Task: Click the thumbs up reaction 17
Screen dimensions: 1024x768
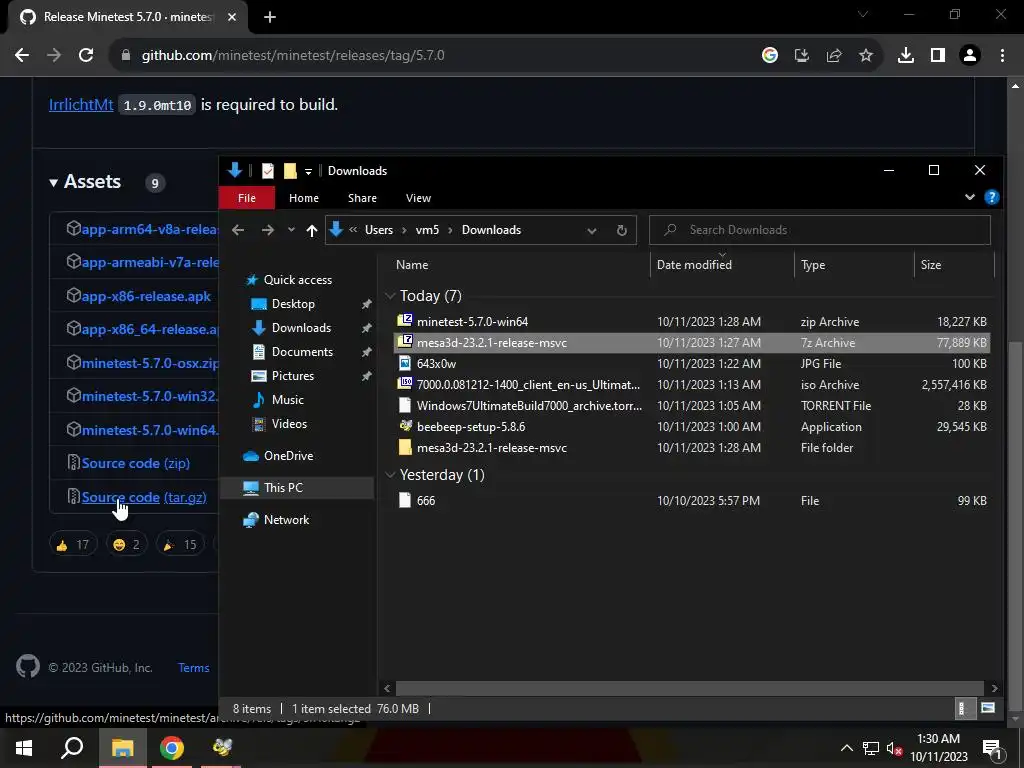Action: click(72, 545)
